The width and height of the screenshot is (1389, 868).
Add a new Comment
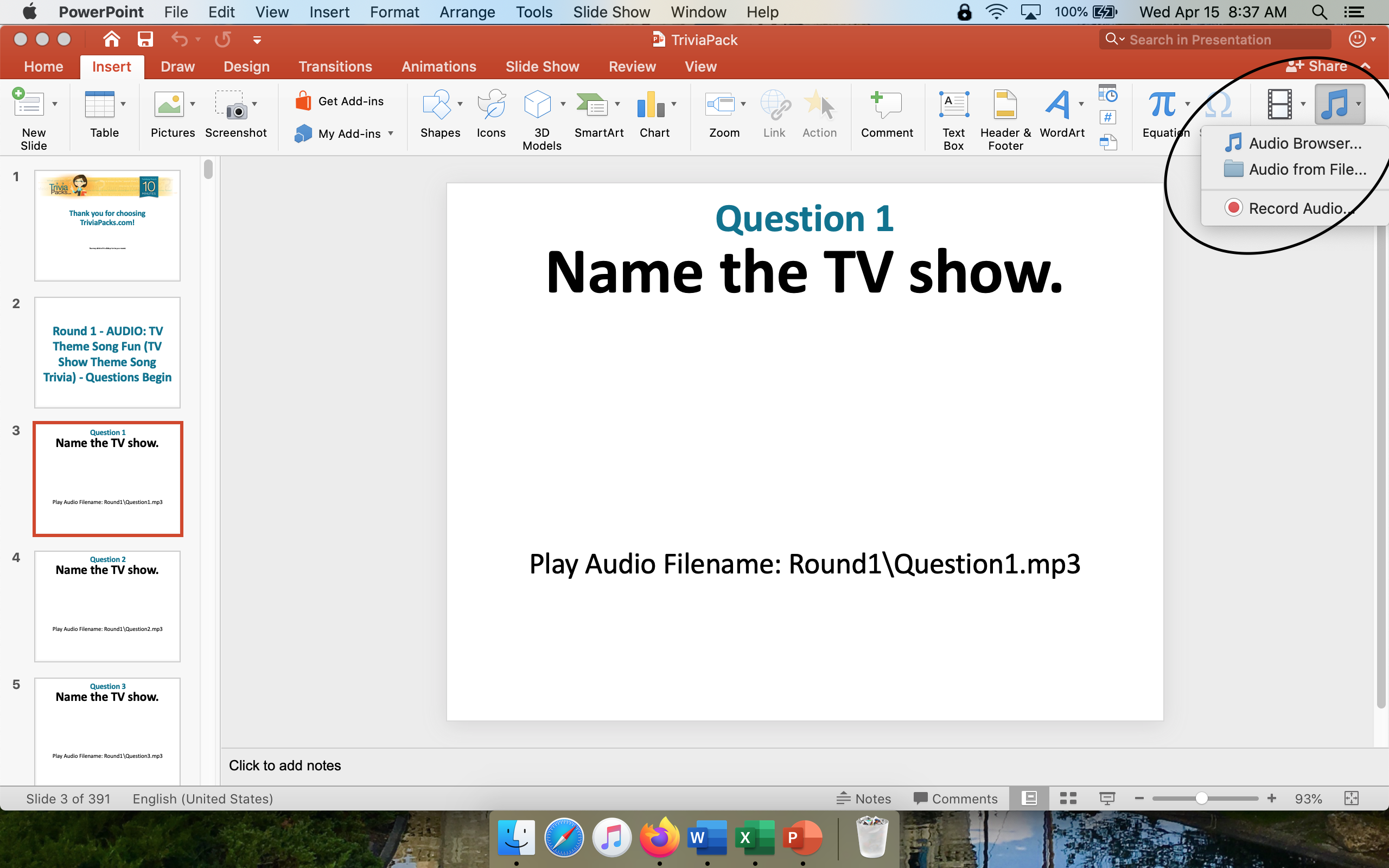coord(885,106)
